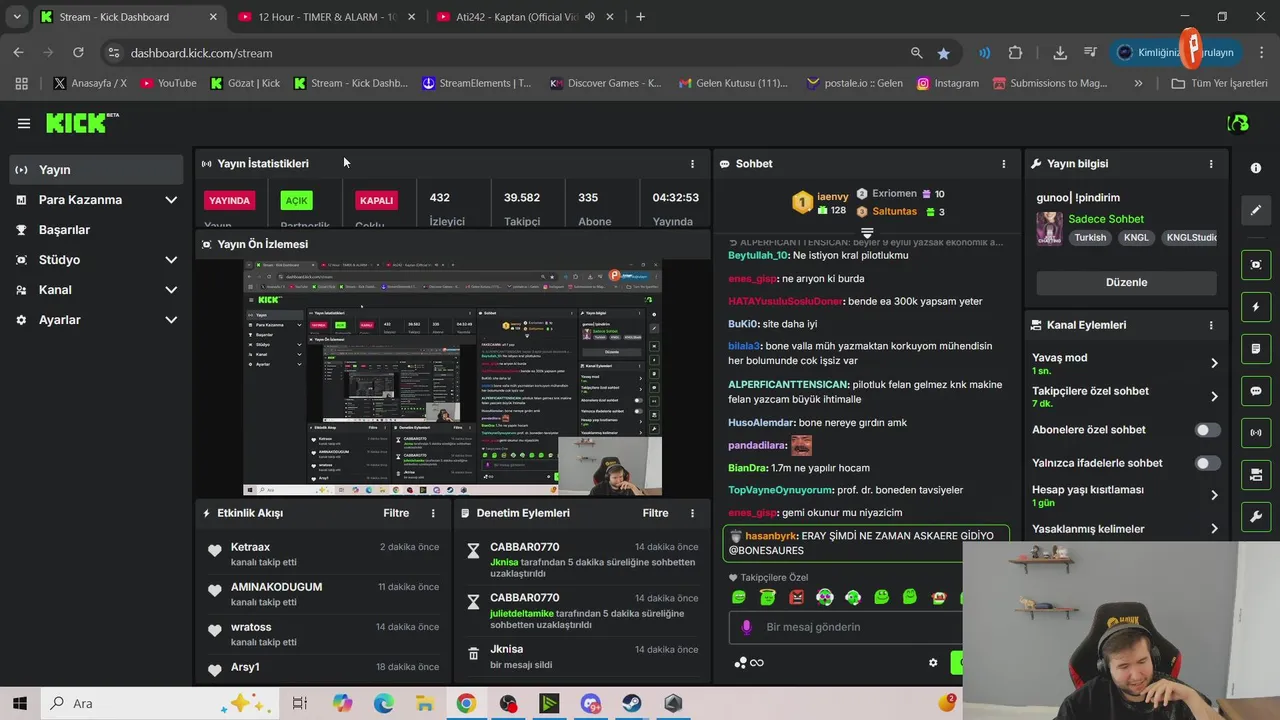This screenshot has width=1280, height=720.
Task: Open File Explorer from the taskbar
Action: pos(424,703)
